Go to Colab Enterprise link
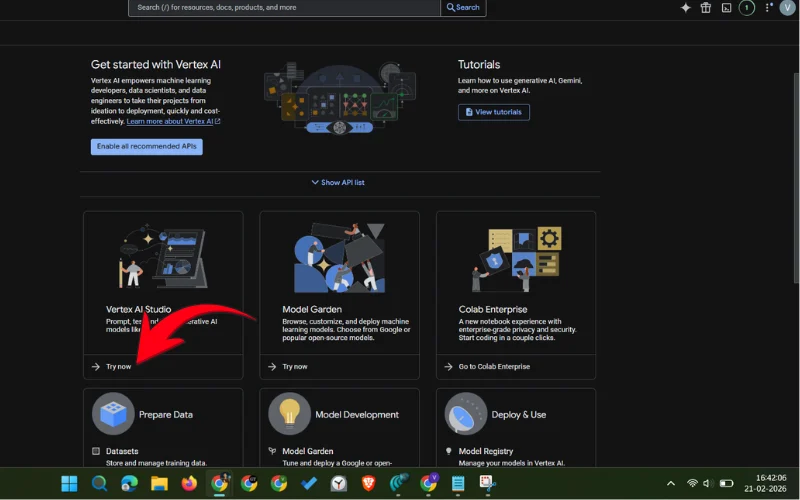Image resolution: width=800 pixels, height=500 pixels. pyautogui.click(x=494, y=367)
